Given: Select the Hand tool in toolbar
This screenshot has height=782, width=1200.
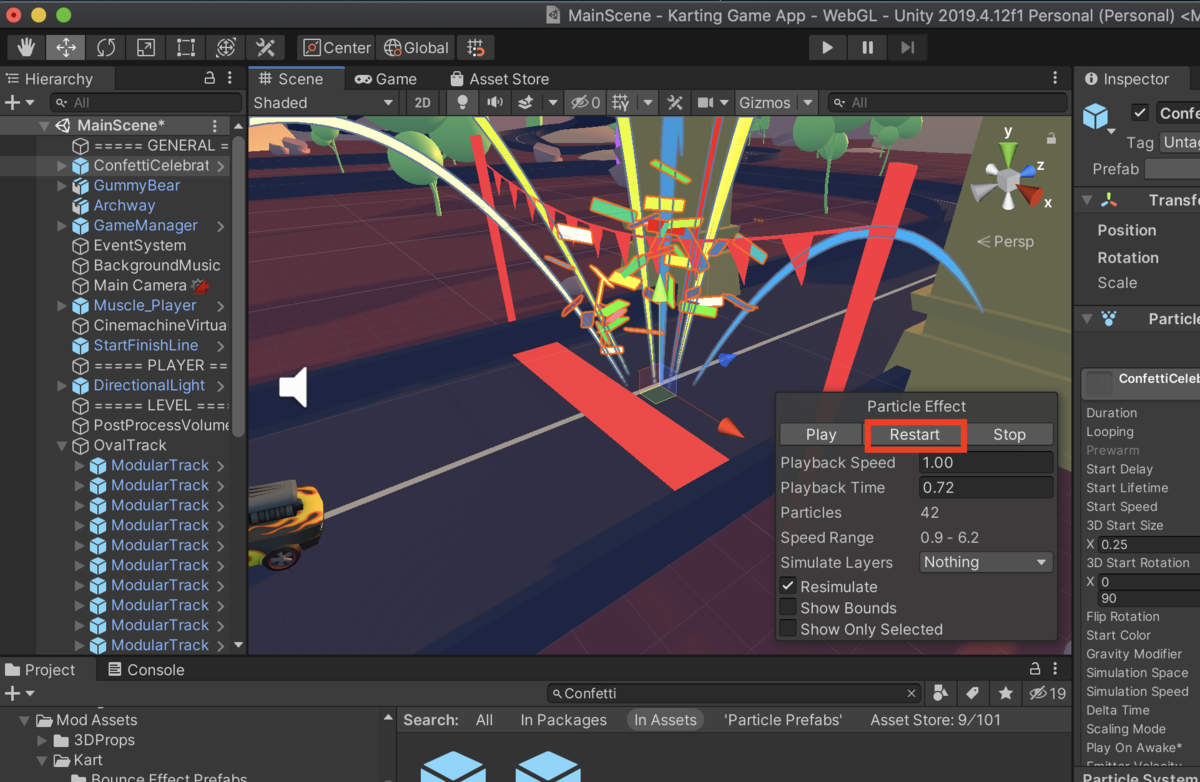Looking at the screenshot, I should 27,47.
